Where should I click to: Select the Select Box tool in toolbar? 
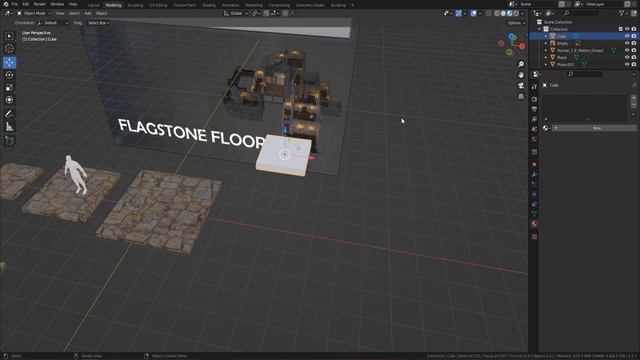pyautogui.click(x=9, y=36)
